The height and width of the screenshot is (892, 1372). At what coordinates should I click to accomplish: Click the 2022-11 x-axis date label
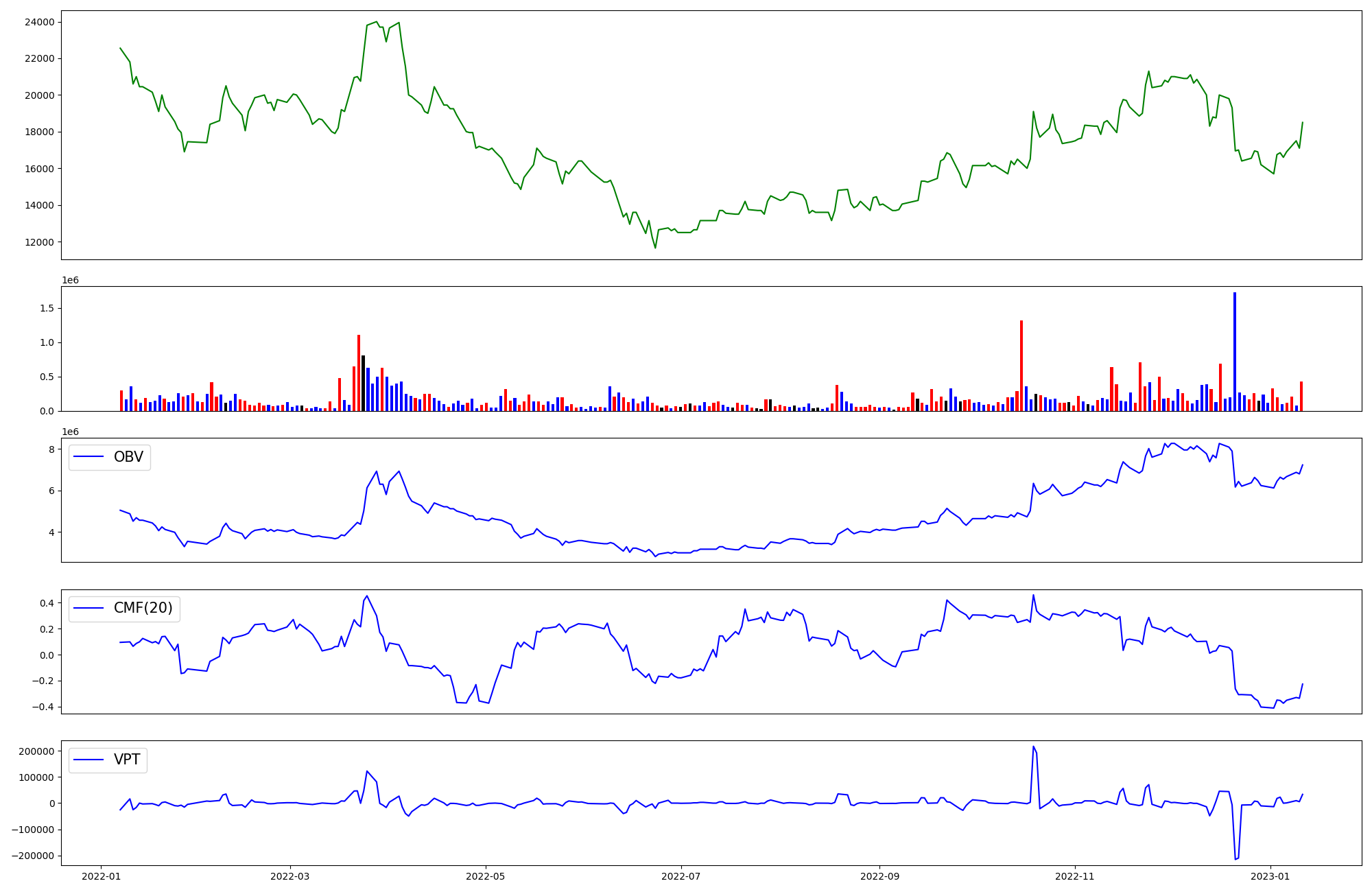[1074, 876]
